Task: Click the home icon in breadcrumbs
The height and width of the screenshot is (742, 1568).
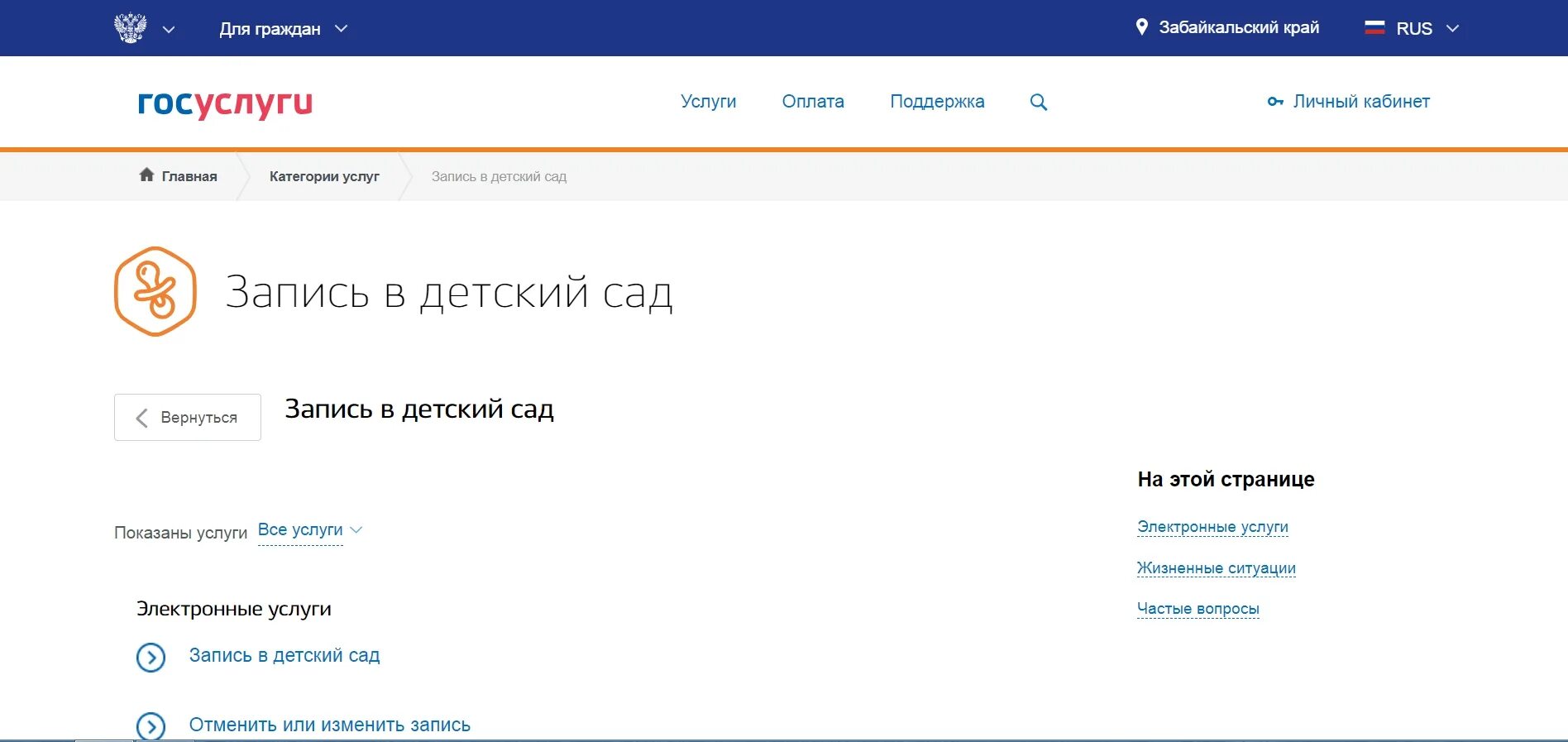Action: [146, 175]
